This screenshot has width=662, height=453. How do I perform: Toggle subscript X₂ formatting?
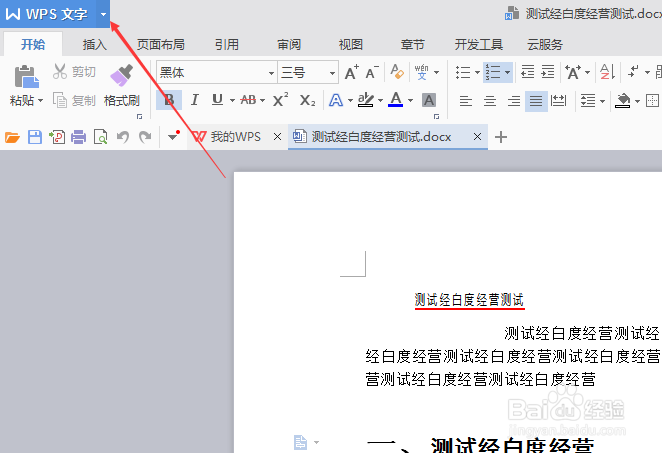pos(307,100)
